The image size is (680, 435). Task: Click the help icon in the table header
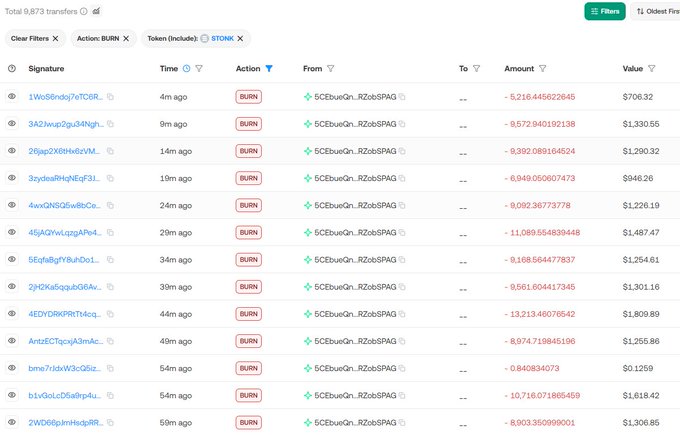click(x=12, y=69)
